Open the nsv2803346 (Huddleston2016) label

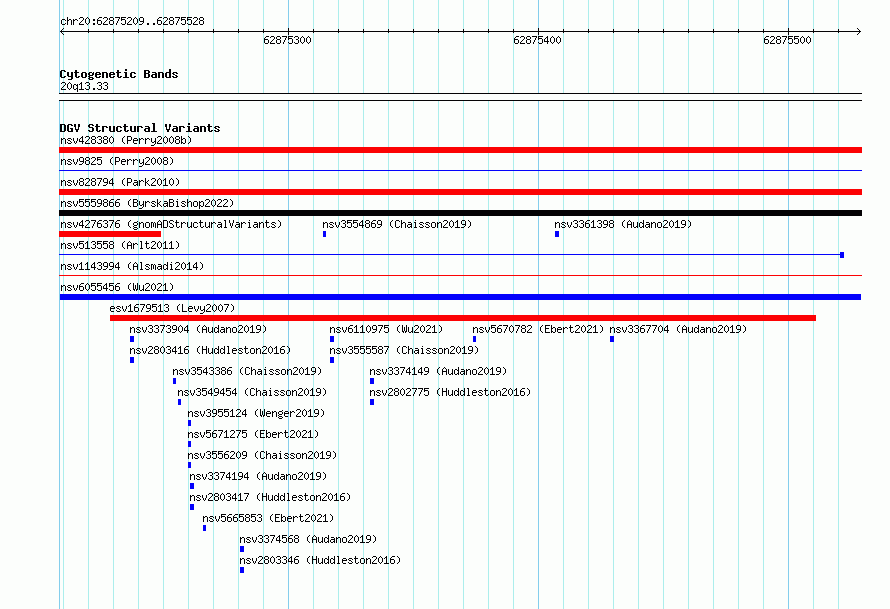pos(320,560)
